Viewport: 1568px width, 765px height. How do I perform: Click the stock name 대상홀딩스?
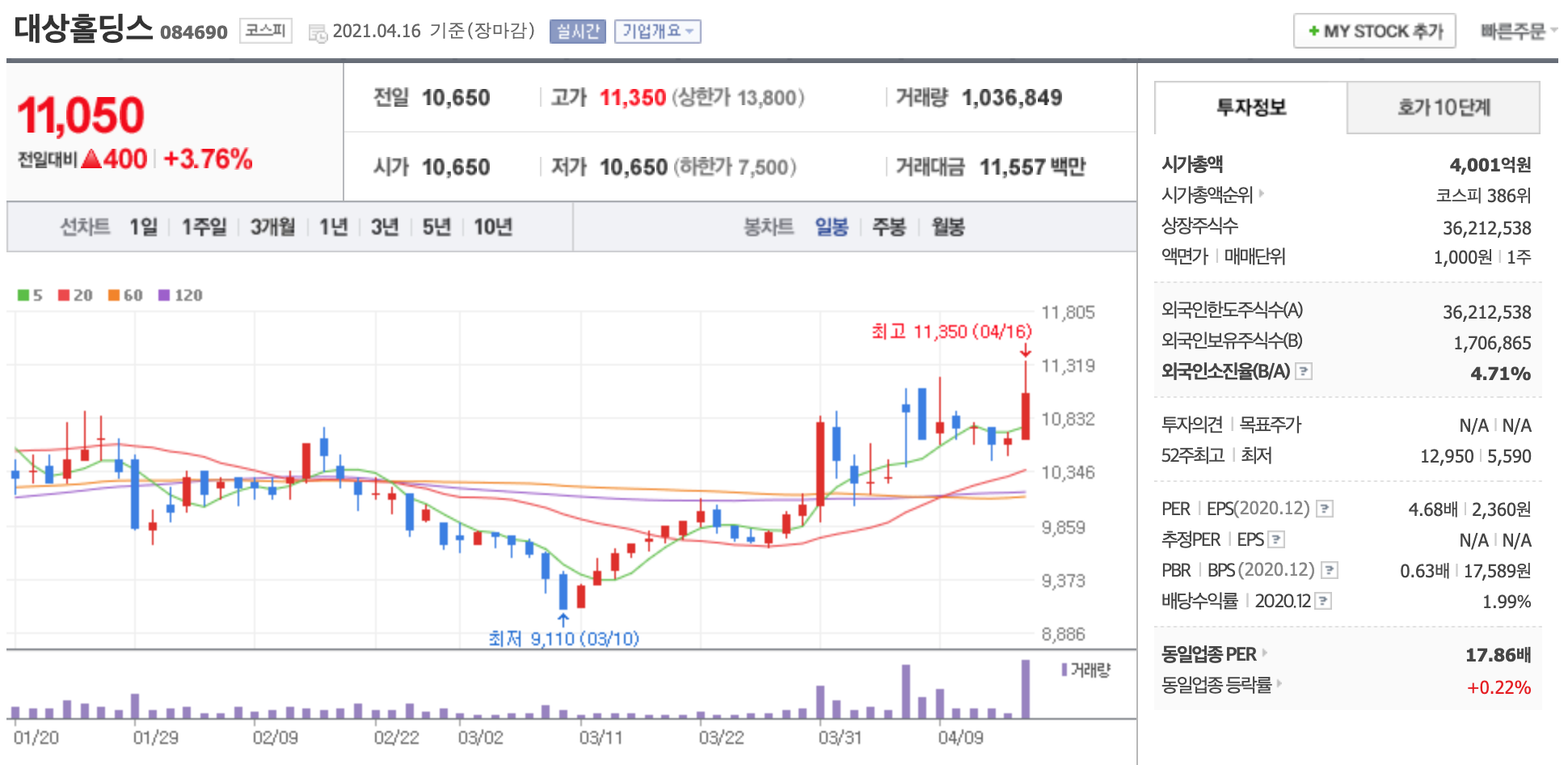(x=83, y=28)
